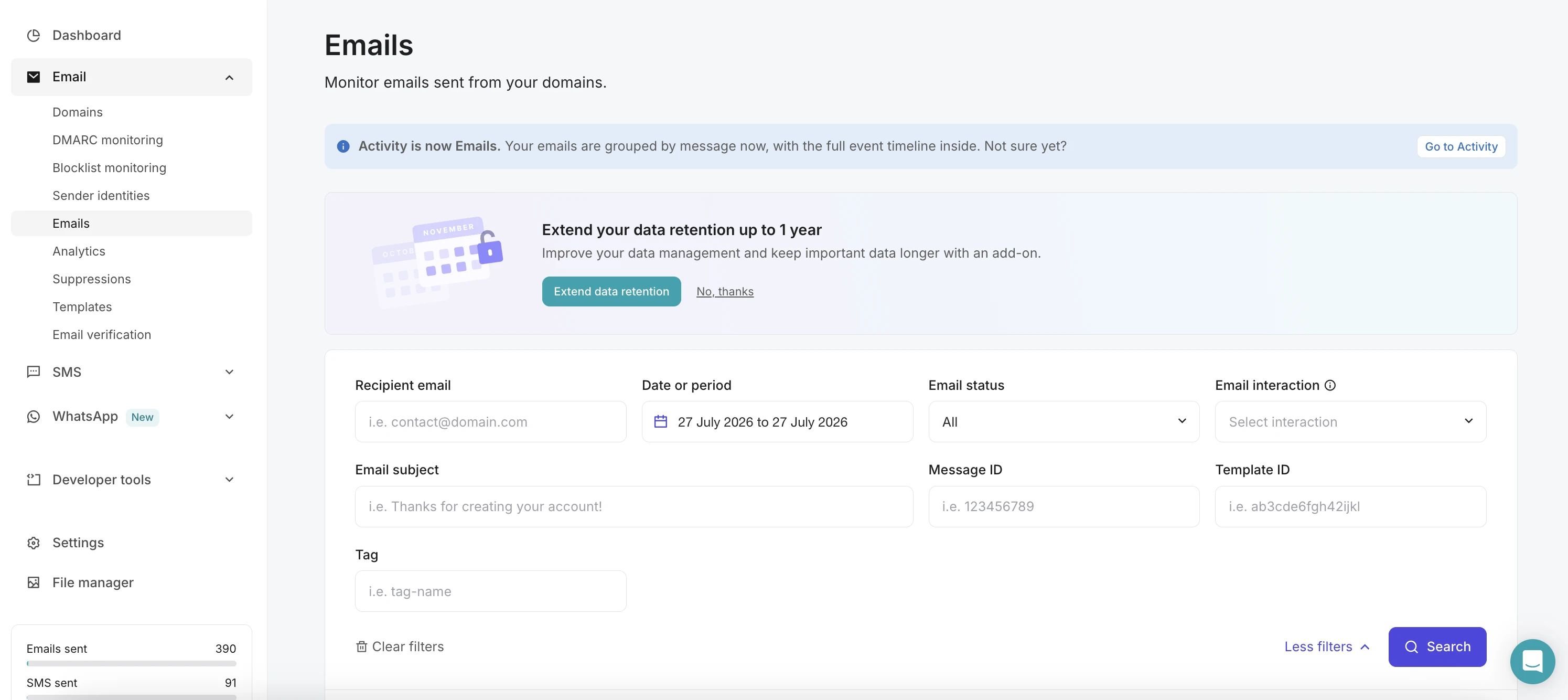The image size is (1568, 700).
Task: Dismiss promo with No, thanks
Action: click(x=724, y=291)
